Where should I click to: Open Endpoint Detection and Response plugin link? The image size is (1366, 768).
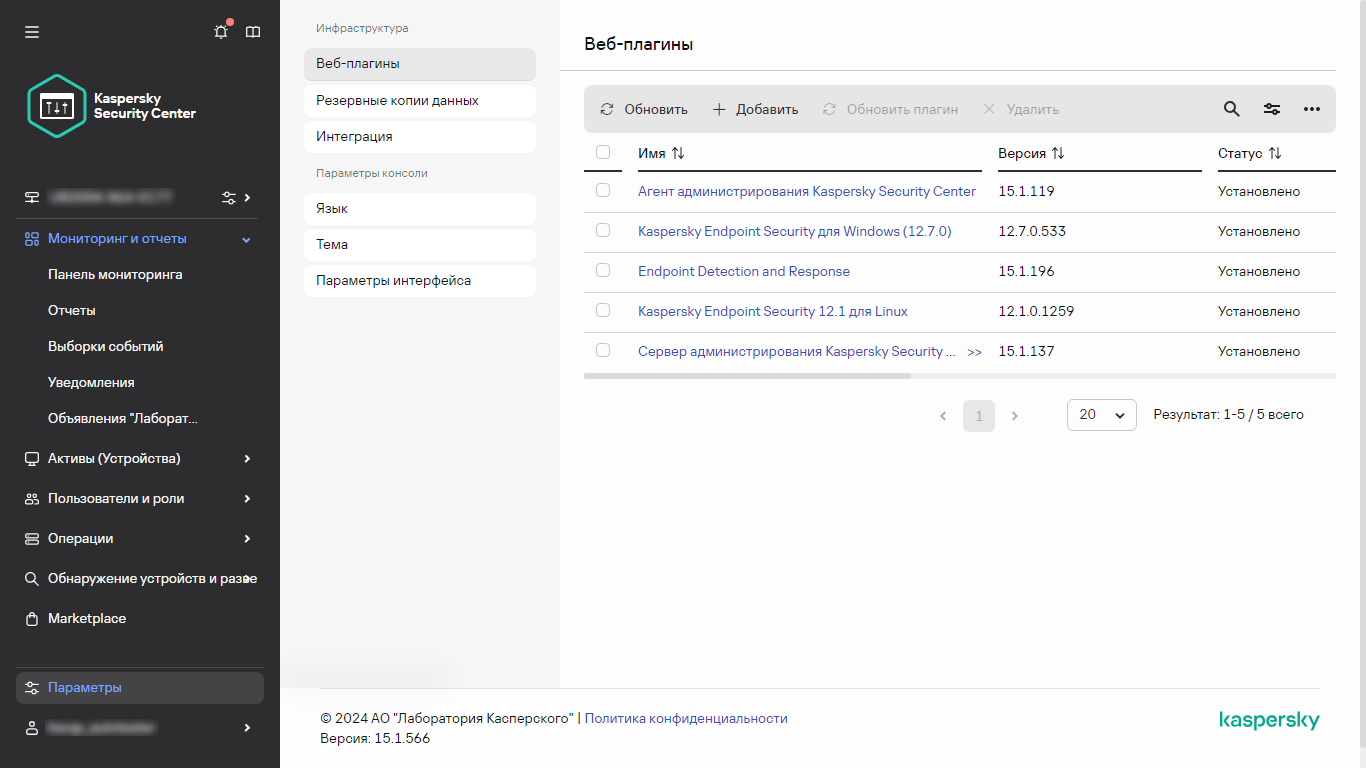(x=744, y=271)
